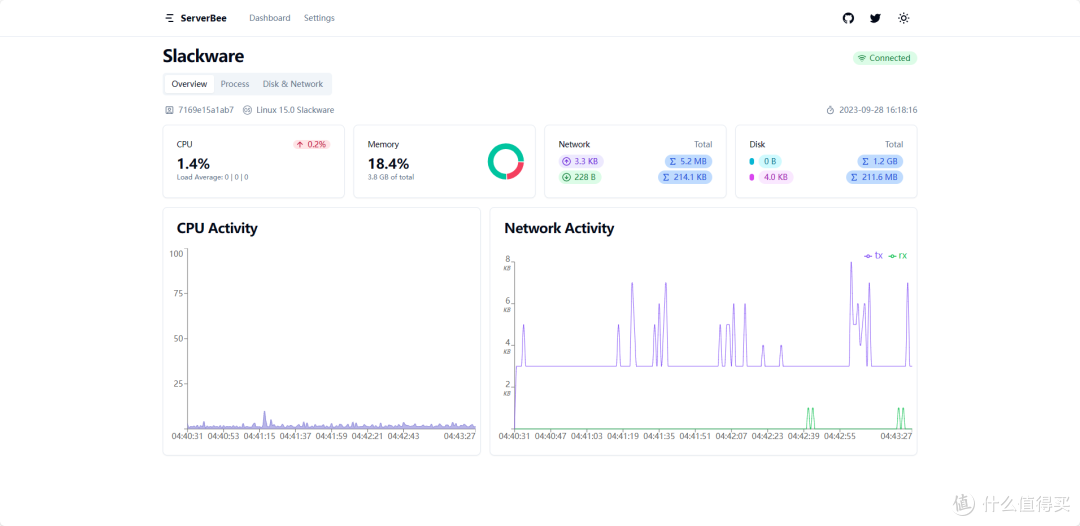Click the hostname text 7169e15a1ab7
The width and height of the screenshot is (1080, 526).
point(206,110)
